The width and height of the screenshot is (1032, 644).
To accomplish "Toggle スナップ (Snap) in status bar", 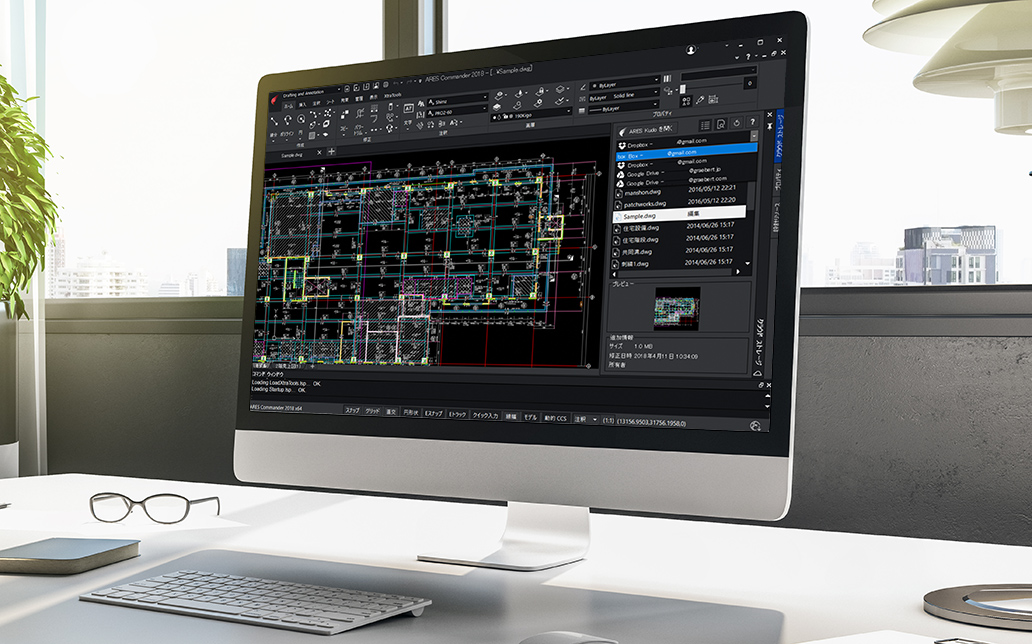I will point(352,411).
